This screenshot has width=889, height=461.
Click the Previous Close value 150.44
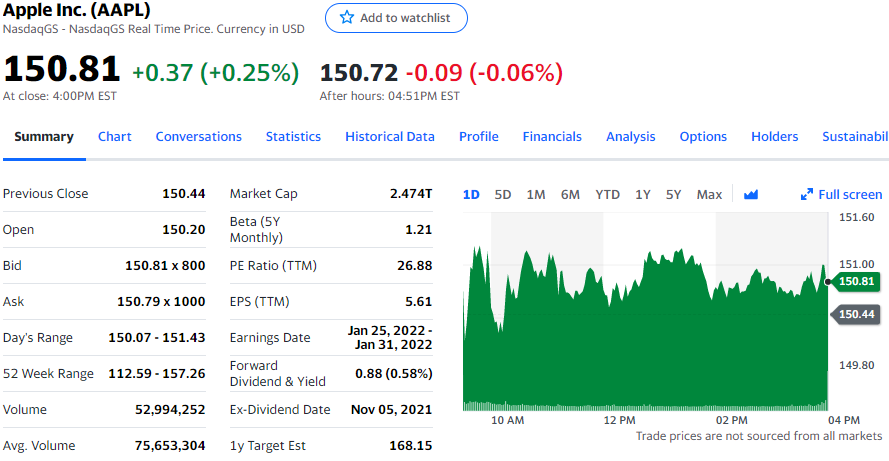(x=184, y=193)
